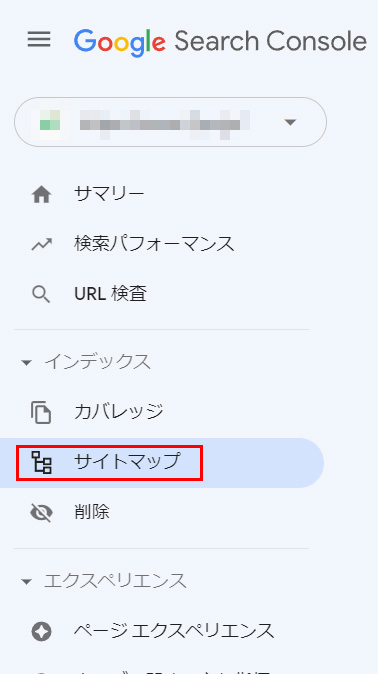Click the pages icon beside カバレッジ

[x=41, y=412]
